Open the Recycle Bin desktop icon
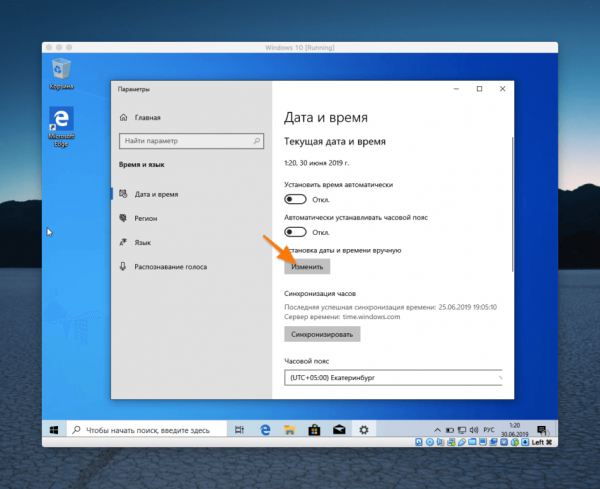This screenshot has height=489, width=600. (x=61, y=73)
